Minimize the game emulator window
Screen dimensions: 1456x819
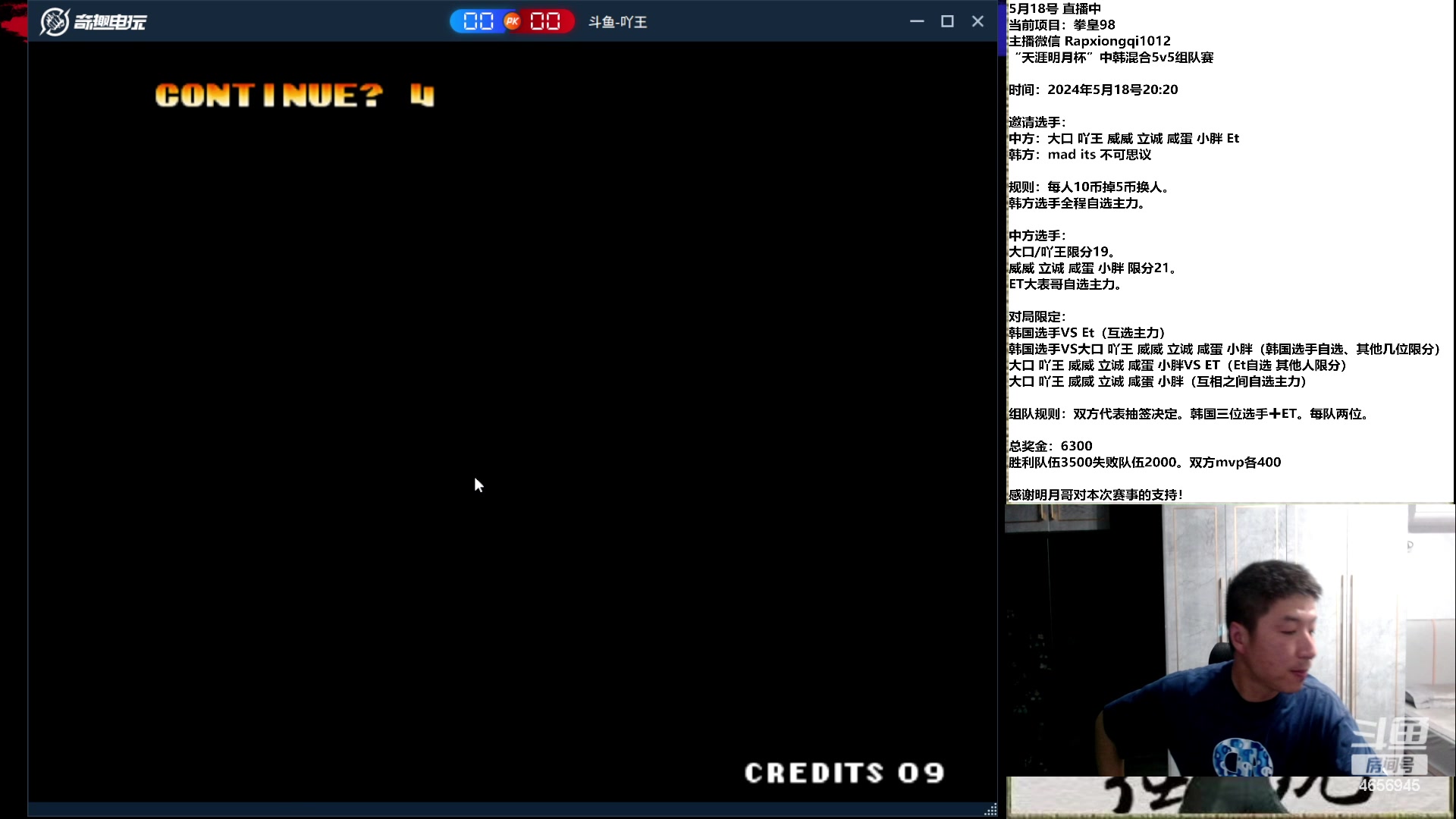917,21
